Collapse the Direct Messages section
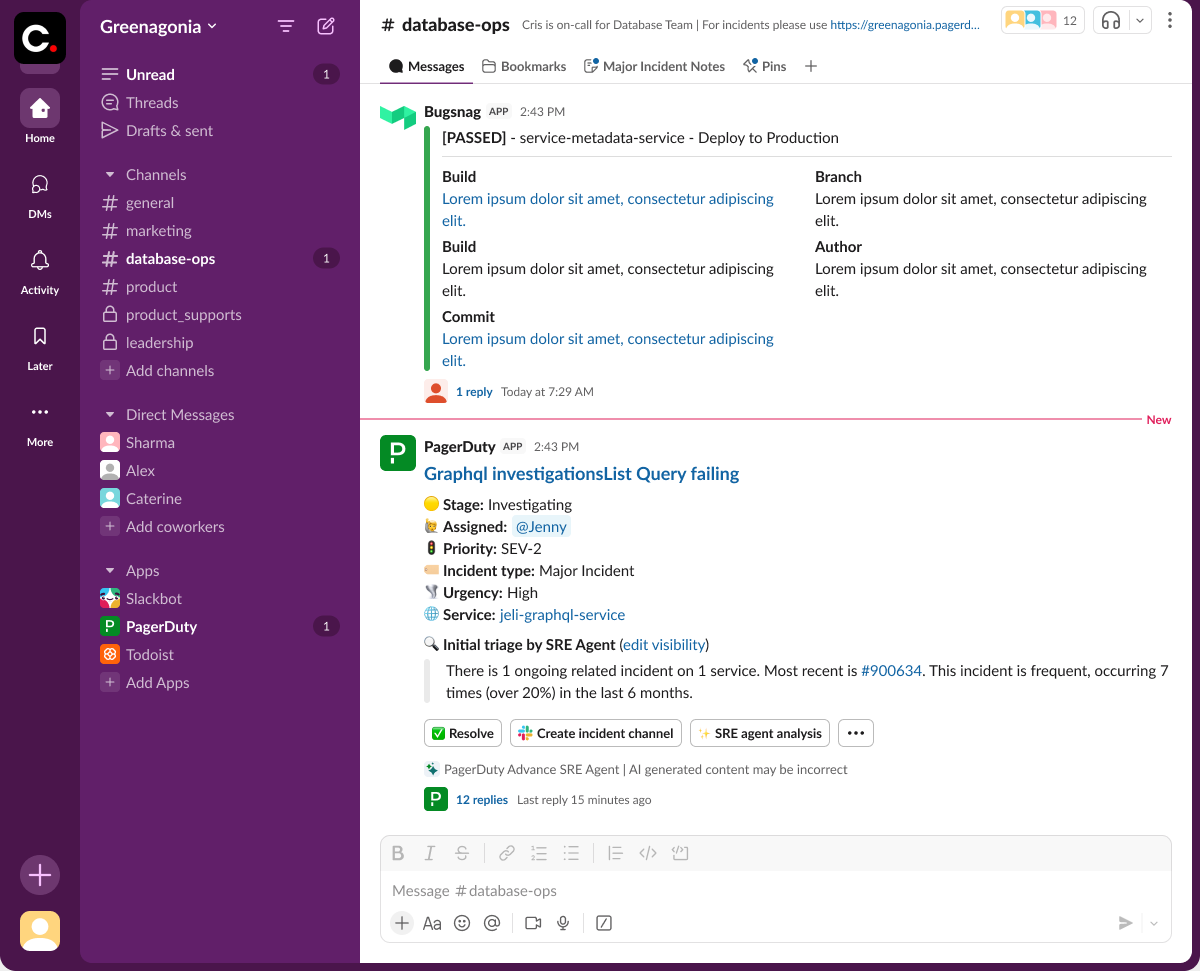The width and height of the screenshot is (1200, 971). (x=110, y=414)
